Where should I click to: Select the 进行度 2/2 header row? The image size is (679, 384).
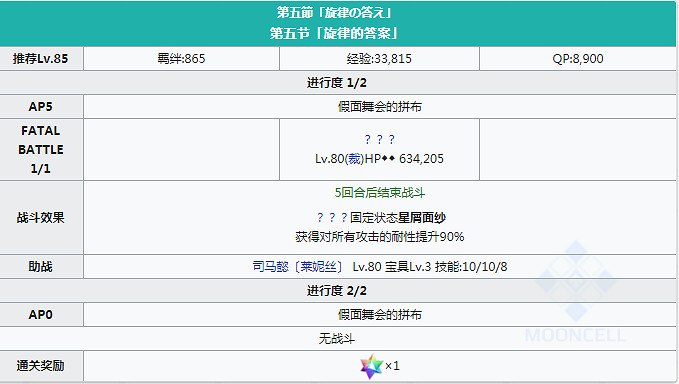click(x=337, y=290)
